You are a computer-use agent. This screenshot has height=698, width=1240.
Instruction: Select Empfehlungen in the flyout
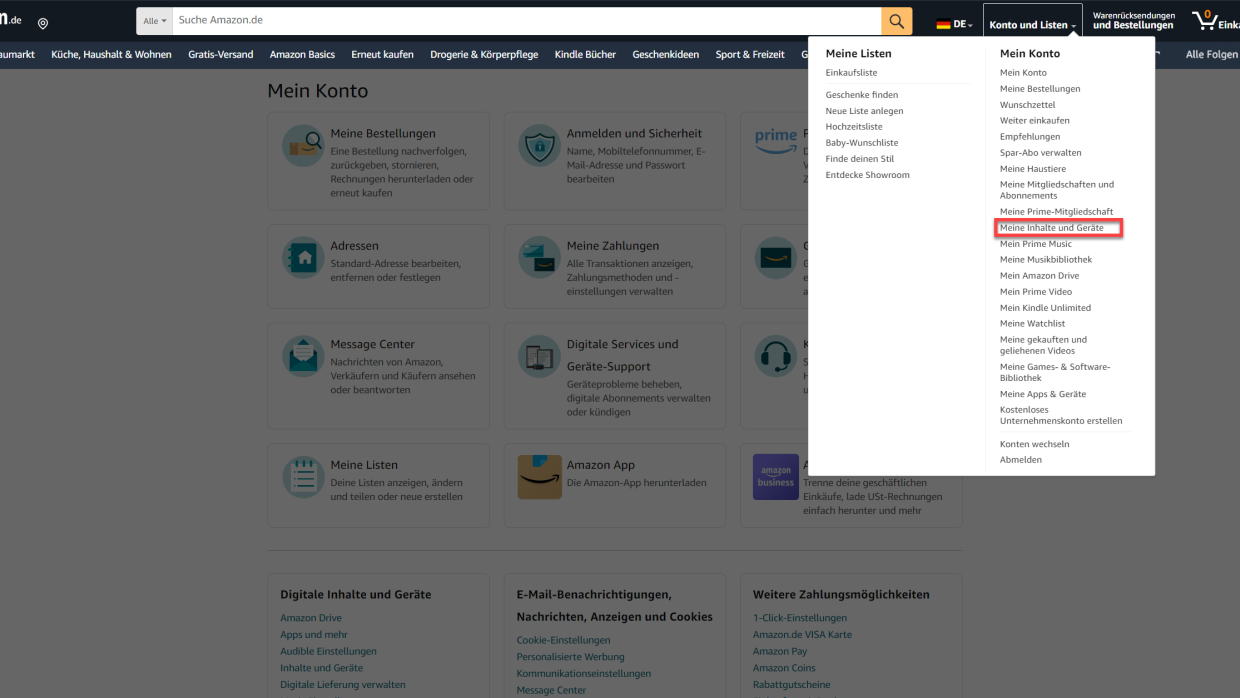point(1030,137)
